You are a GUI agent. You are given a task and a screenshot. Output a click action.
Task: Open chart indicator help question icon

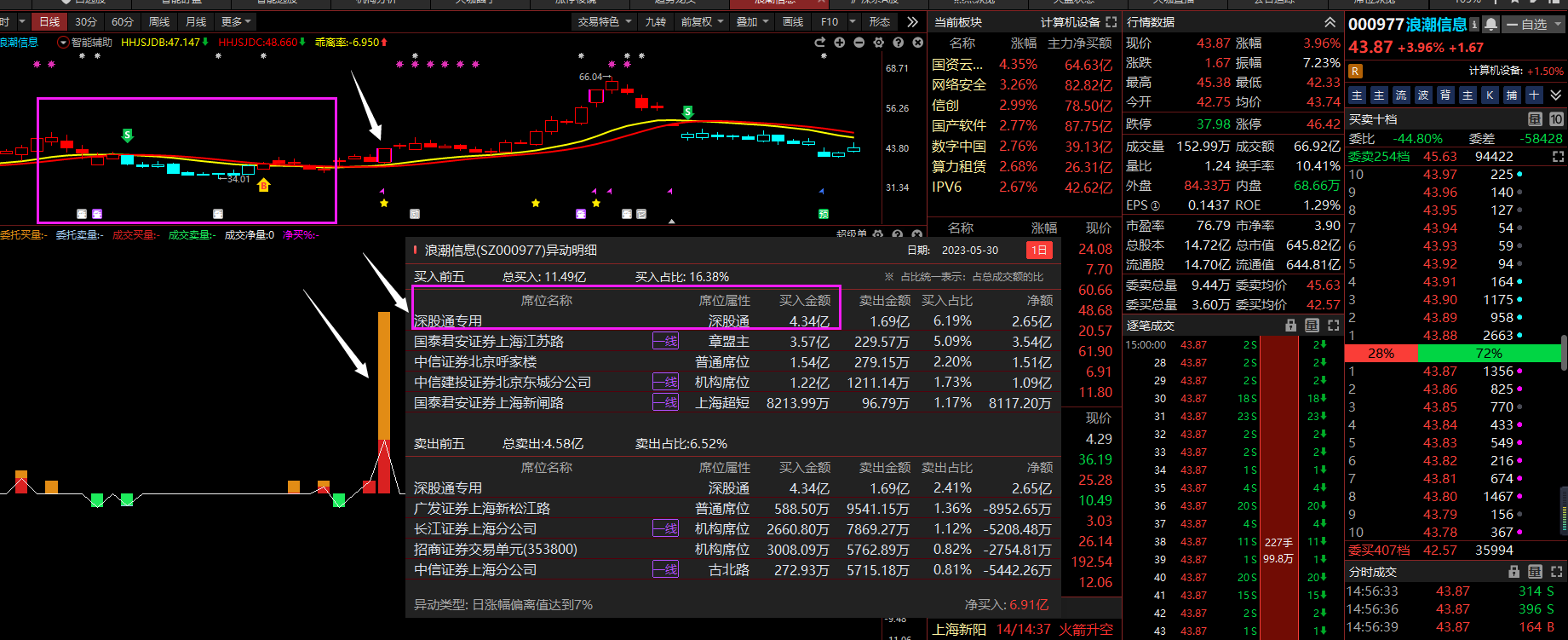click(x=898, y=42)
